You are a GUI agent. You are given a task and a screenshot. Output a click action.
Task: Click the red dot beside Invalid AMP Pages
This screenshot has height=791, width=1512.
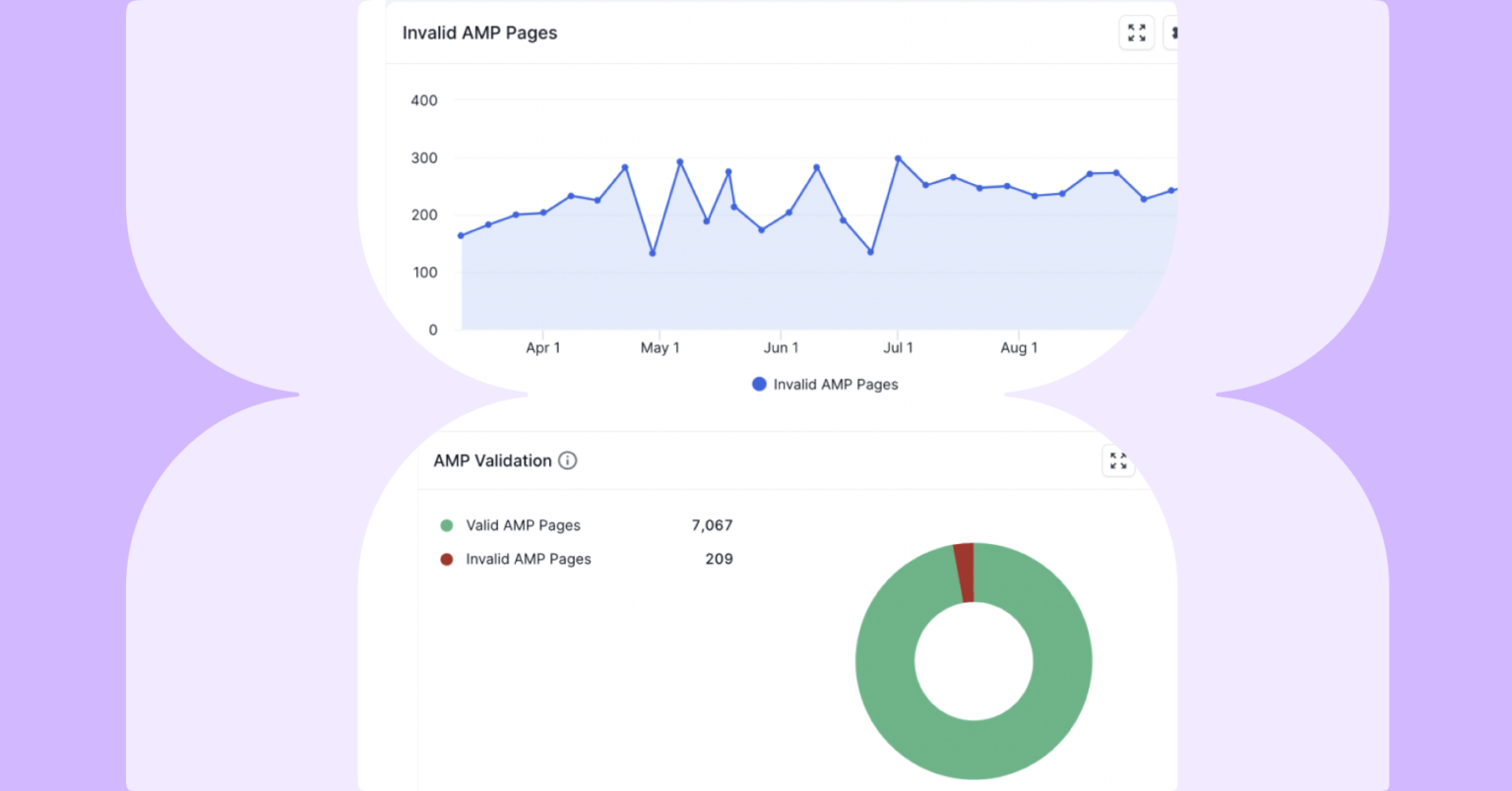click(448, 559)
